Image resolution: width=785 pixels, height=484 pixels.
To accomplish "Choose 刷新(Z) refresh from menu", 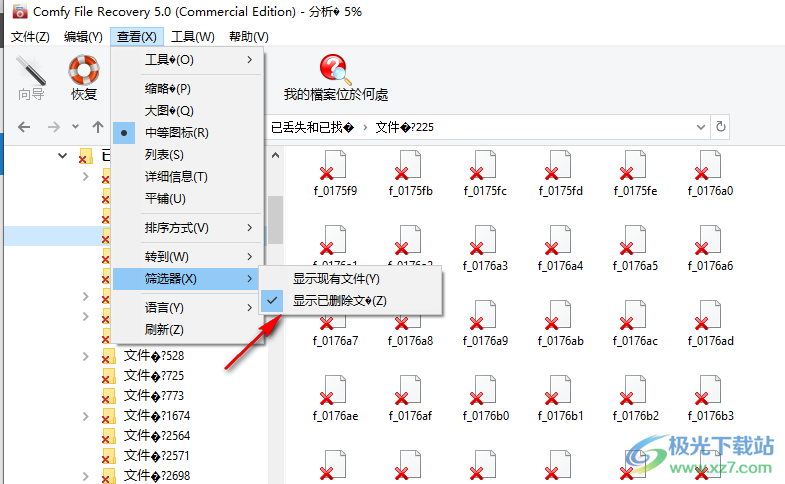I will (x=188, y=330).
